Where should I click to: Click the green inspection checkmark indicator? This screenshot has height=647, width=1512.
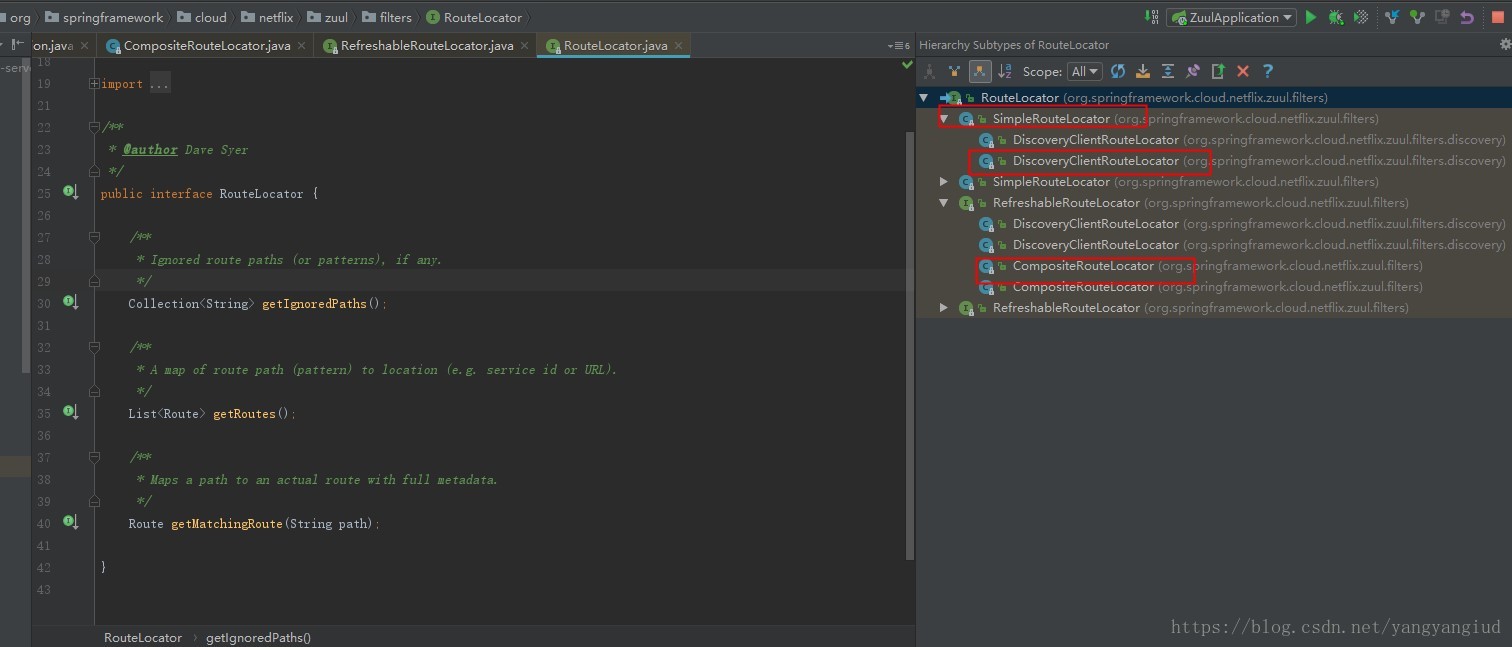point(907,64)
